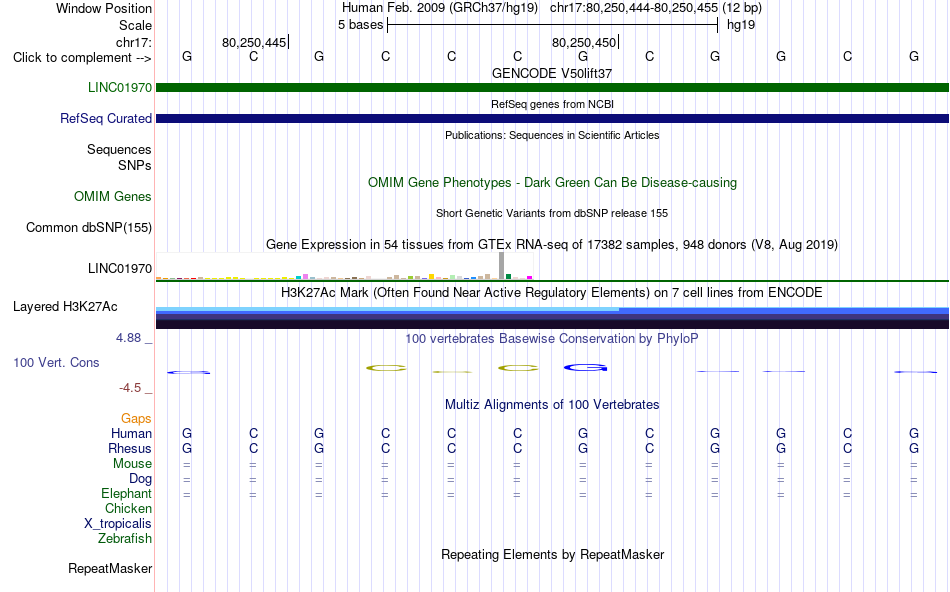Click 'Short Genetic Variants from dbSNP release 155'

(552, 213)
